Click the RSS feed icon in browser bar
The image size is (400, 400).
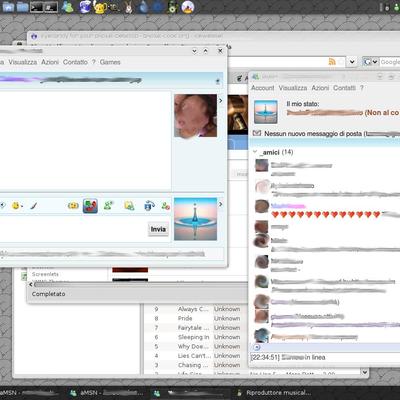click(x=332, y=61)
